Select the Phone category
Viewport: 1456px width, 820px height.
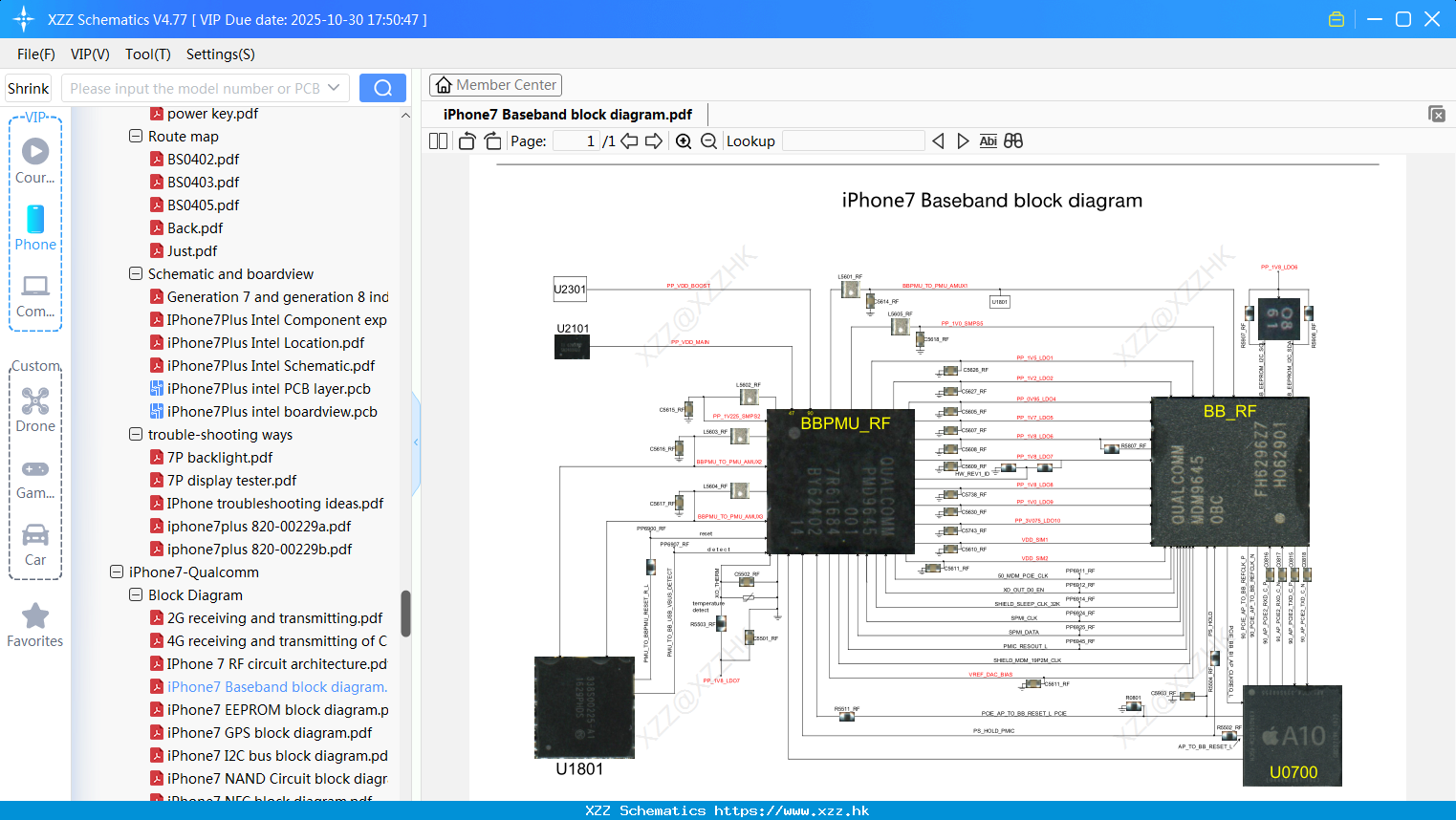(x=35, y=228)
